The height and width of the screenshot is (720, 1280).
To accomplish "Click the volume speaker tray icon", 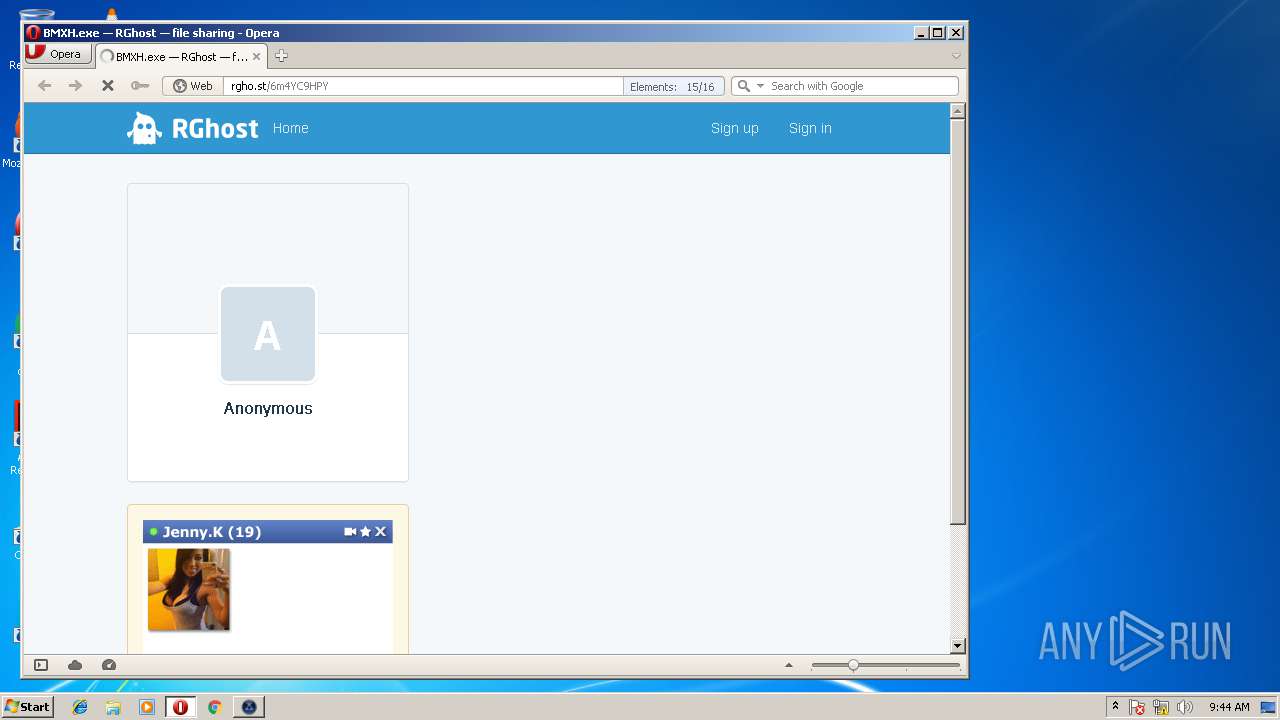I will [x=1185, y=707].
